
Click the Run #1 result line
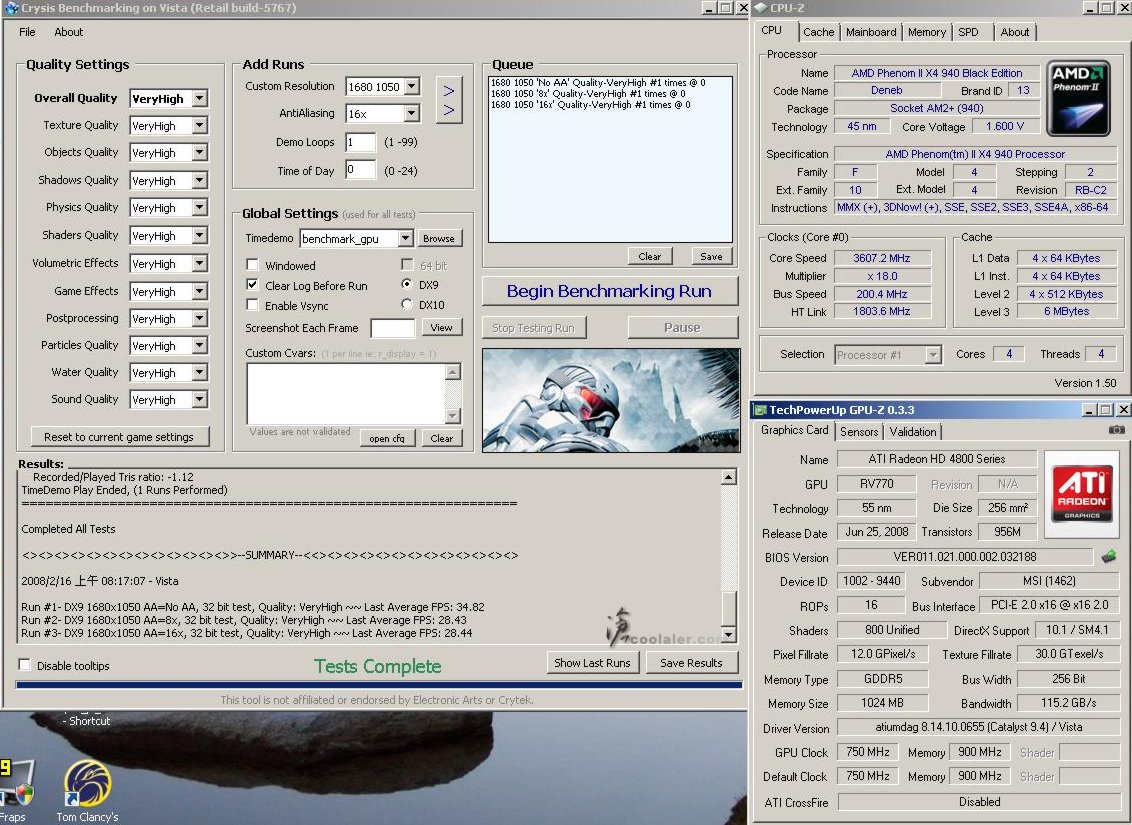click(x=253, y=607)
